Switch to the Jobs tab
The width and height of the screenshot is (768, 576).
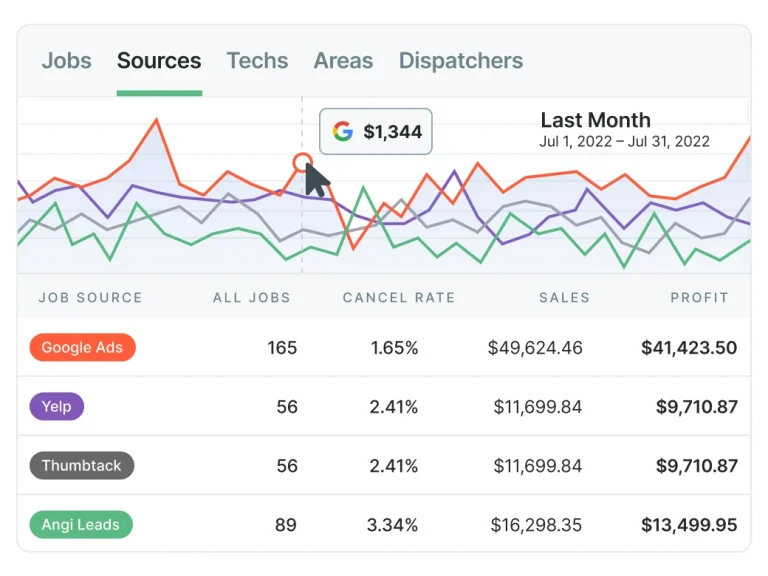click(67, 61)
